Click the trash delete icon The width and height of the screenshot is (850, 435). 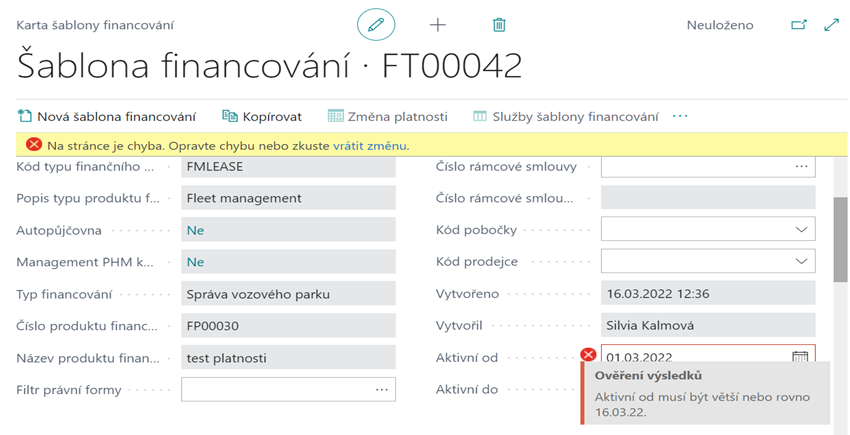pos(499,25)
